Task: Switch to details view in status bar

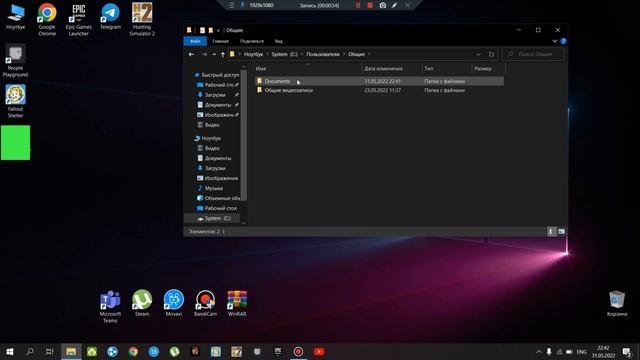Action: [x=551, y=231]
